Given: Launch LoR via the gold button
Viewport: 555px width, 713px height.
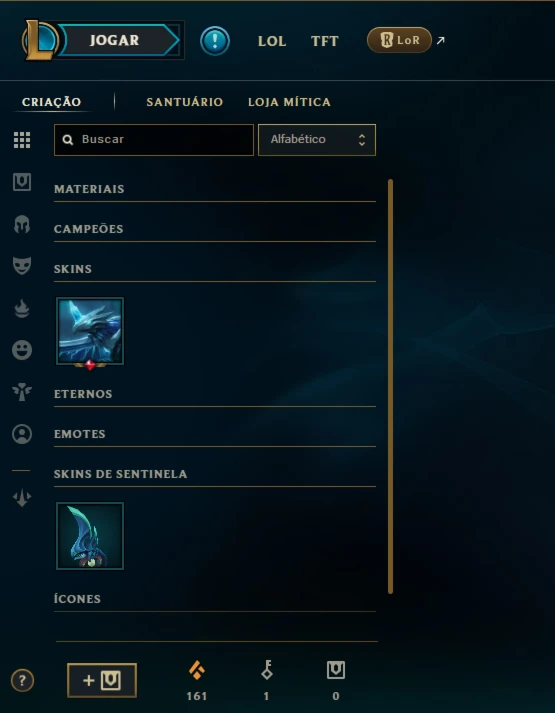Looking at the screenshot, I should coord(399,40).
